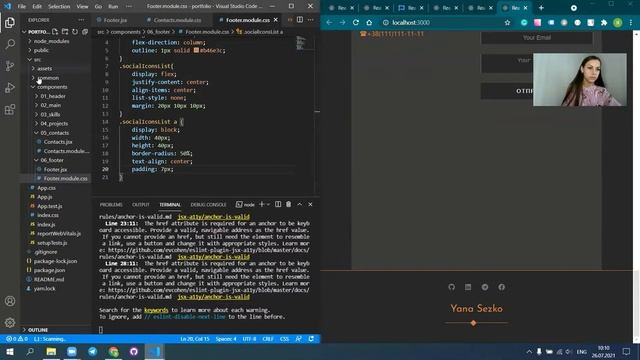The width and height of the screenshot is (640, 360).
Task: Click the error and warning count in status bar
Action: pos(17,339)
